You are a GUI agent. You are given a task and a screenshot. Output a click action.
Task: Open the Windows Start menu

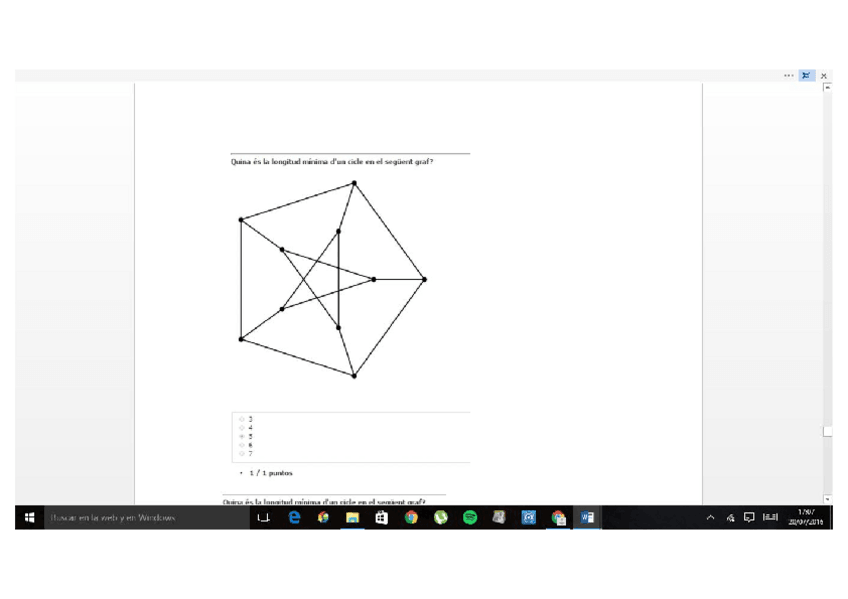30,517
